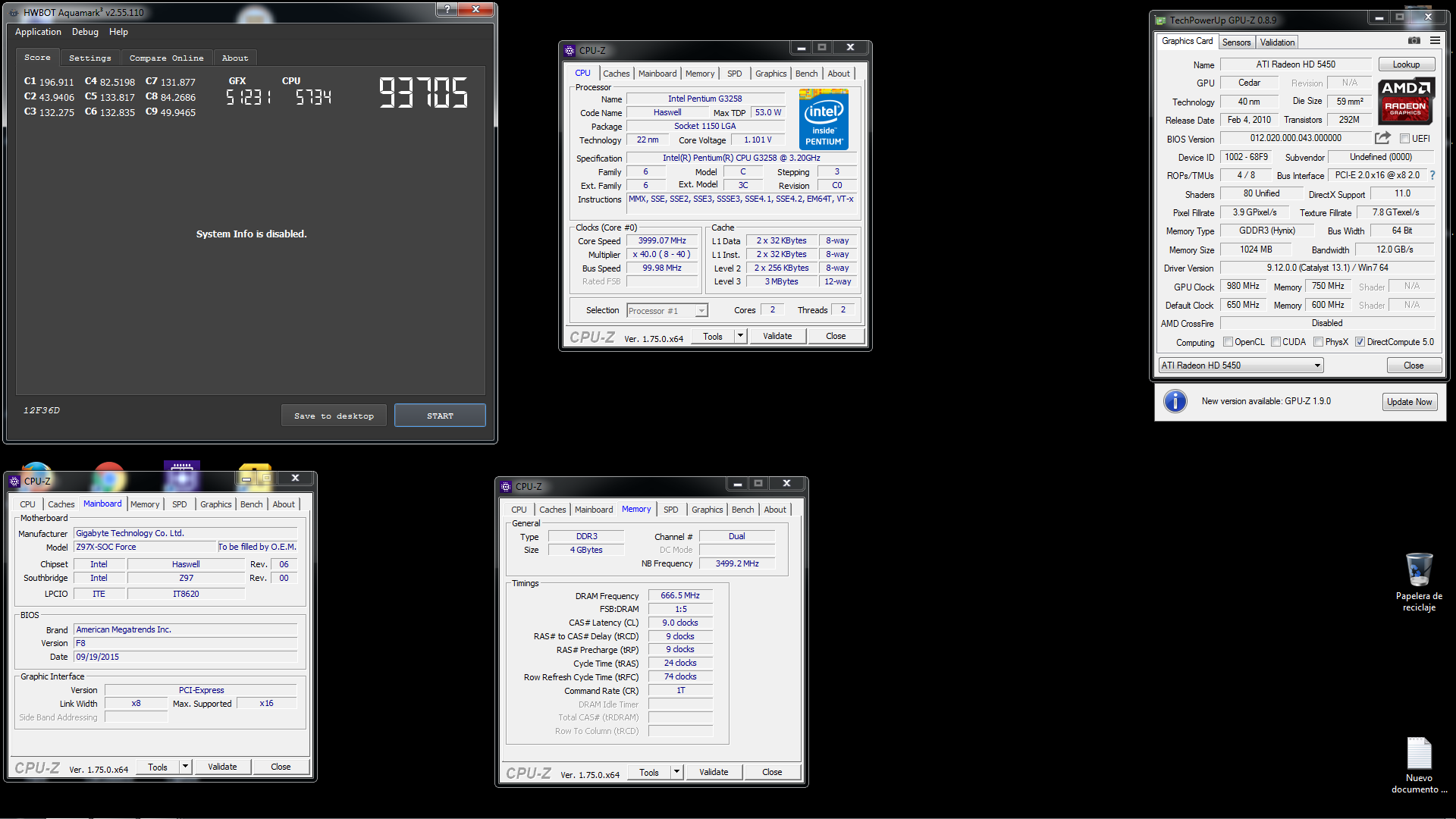Click the DRAM Frequency value 666.5 MHz
Image resolution: width=1456 pixels, height=819 pixels.
680,596
